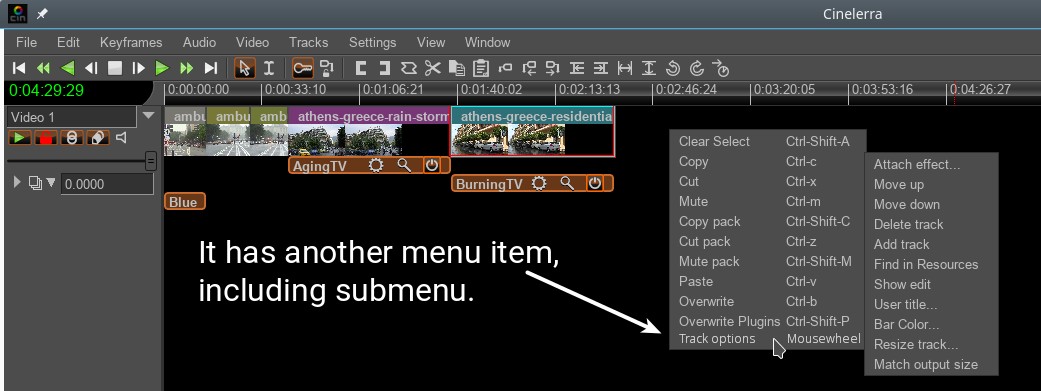Open the Keyframes menu
The height and width of the screenshot is (391, 1041).
point(131,42)
